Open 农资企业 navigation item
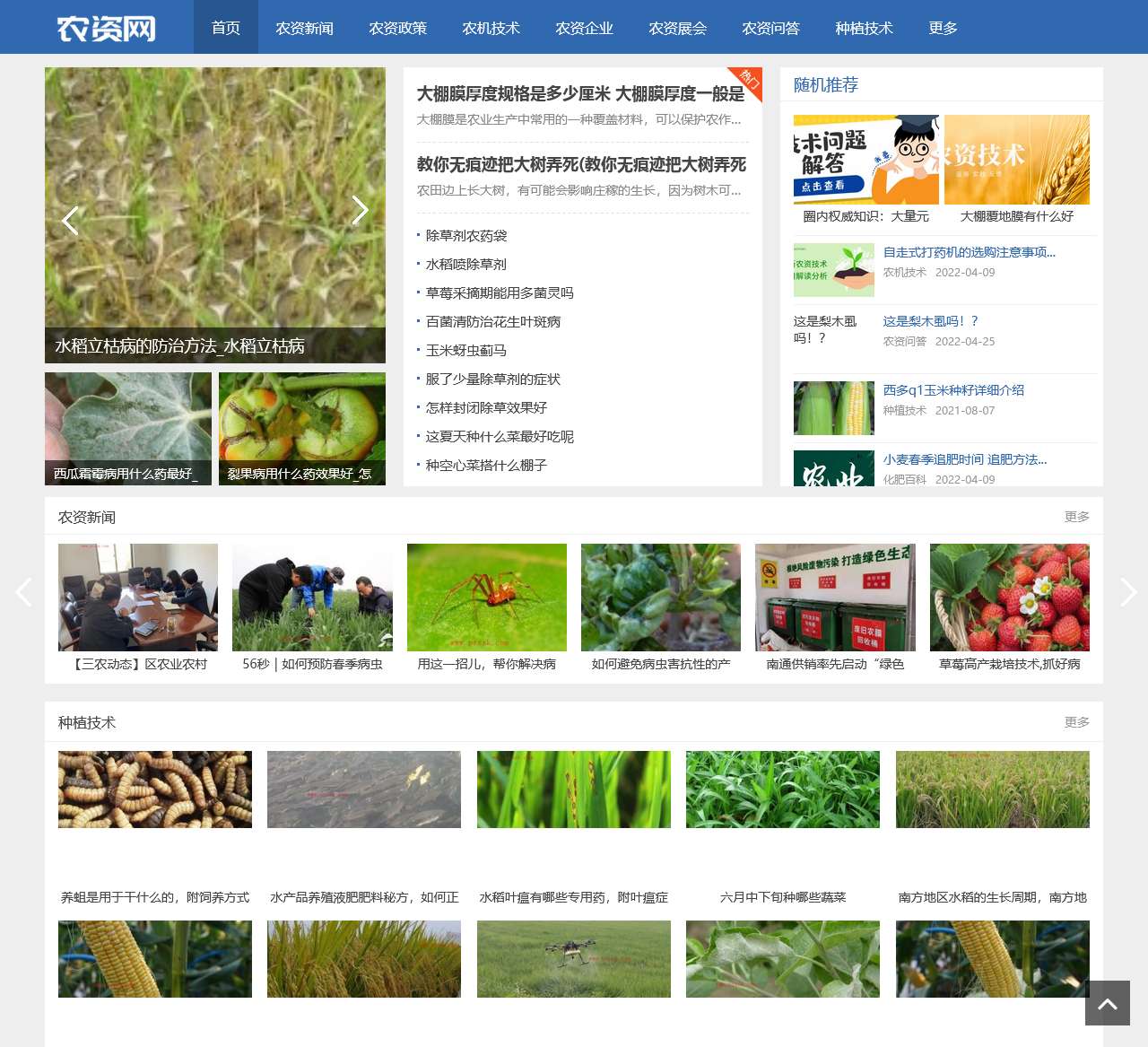The image size is (1148, 1047). click(x=585, y=27)
